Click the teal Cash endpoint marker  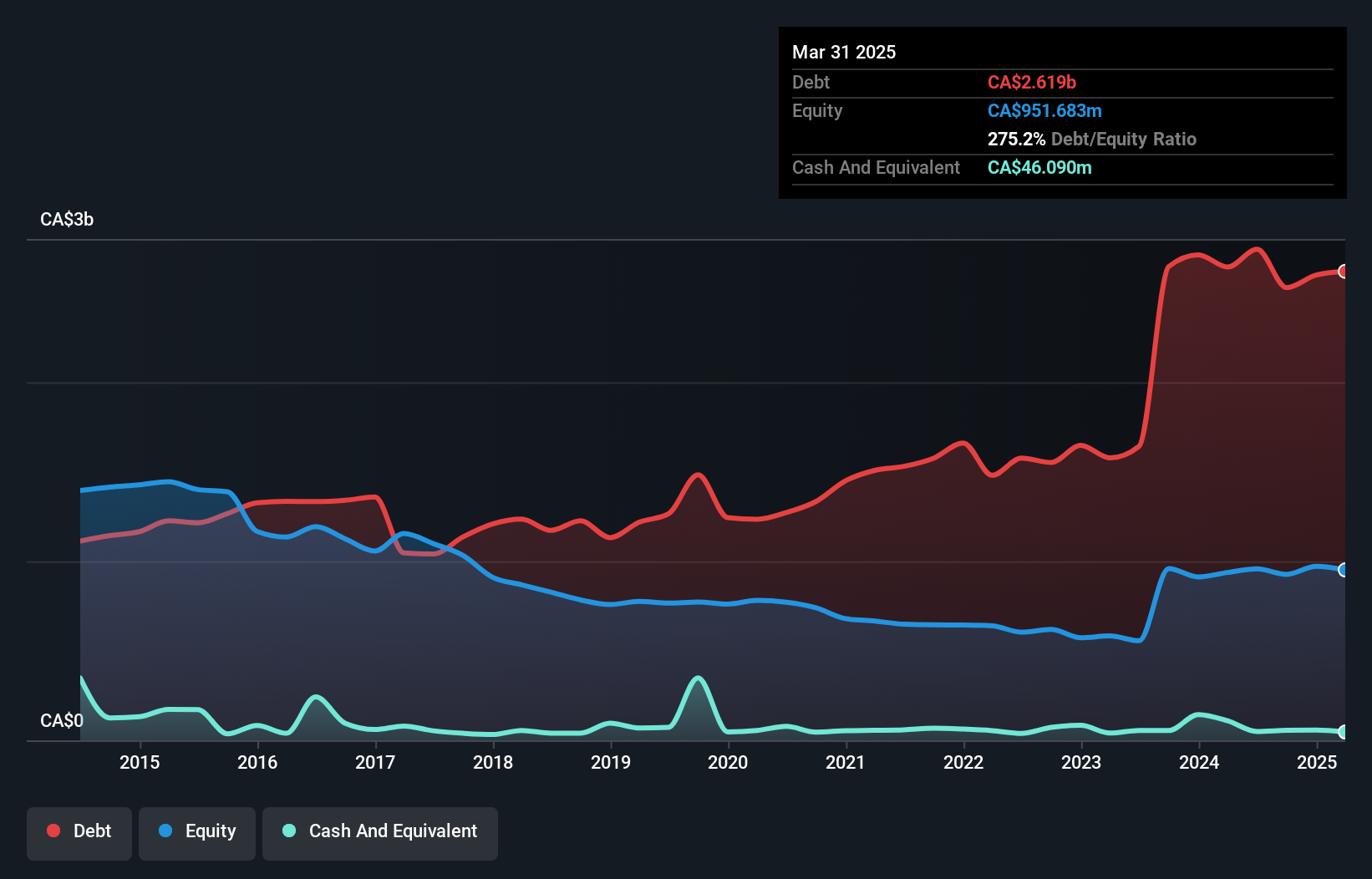(x=1344, y=732)
